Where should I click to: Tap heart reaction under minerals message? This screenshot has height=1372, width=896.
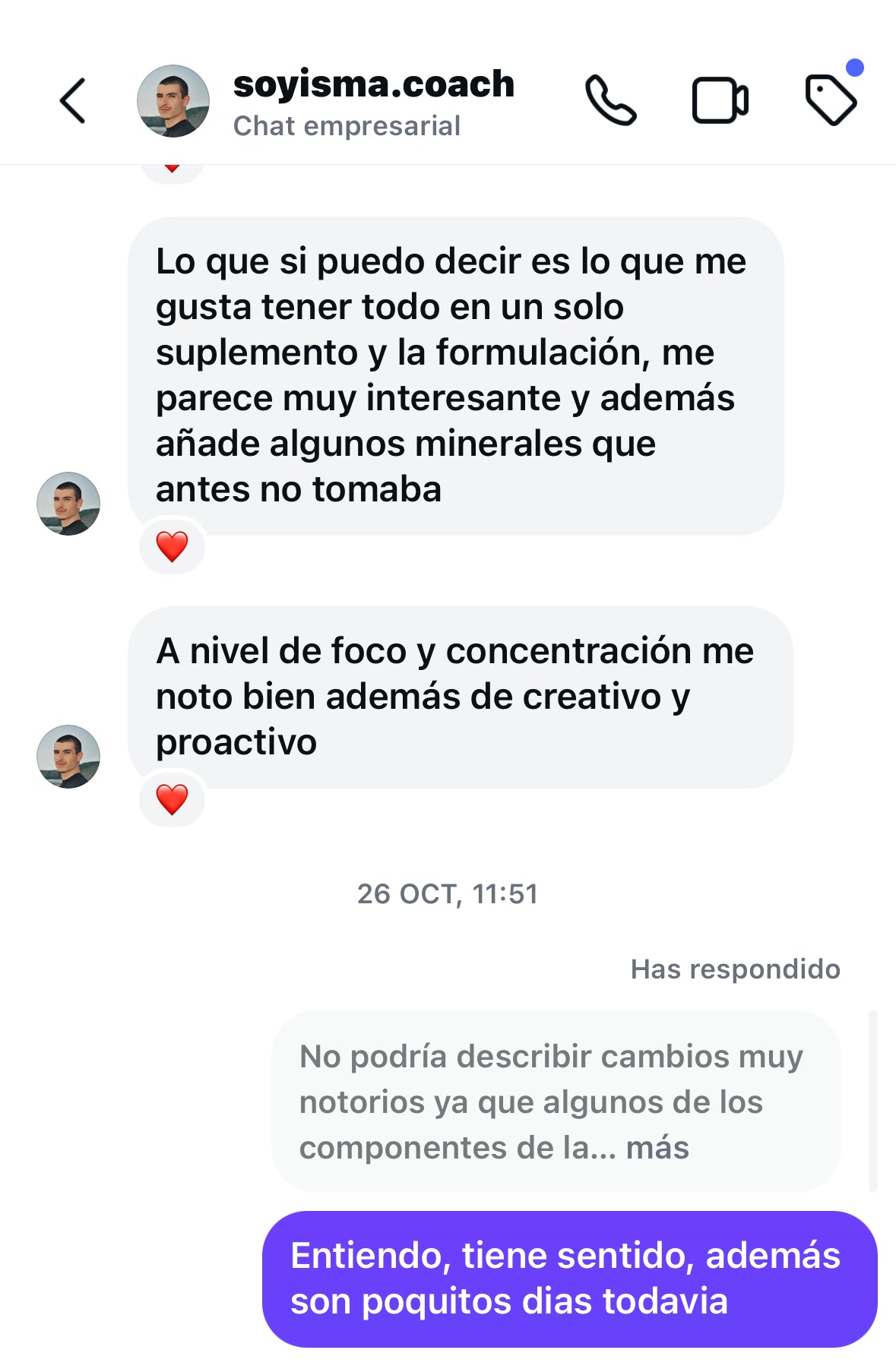(x=172, y=546)
